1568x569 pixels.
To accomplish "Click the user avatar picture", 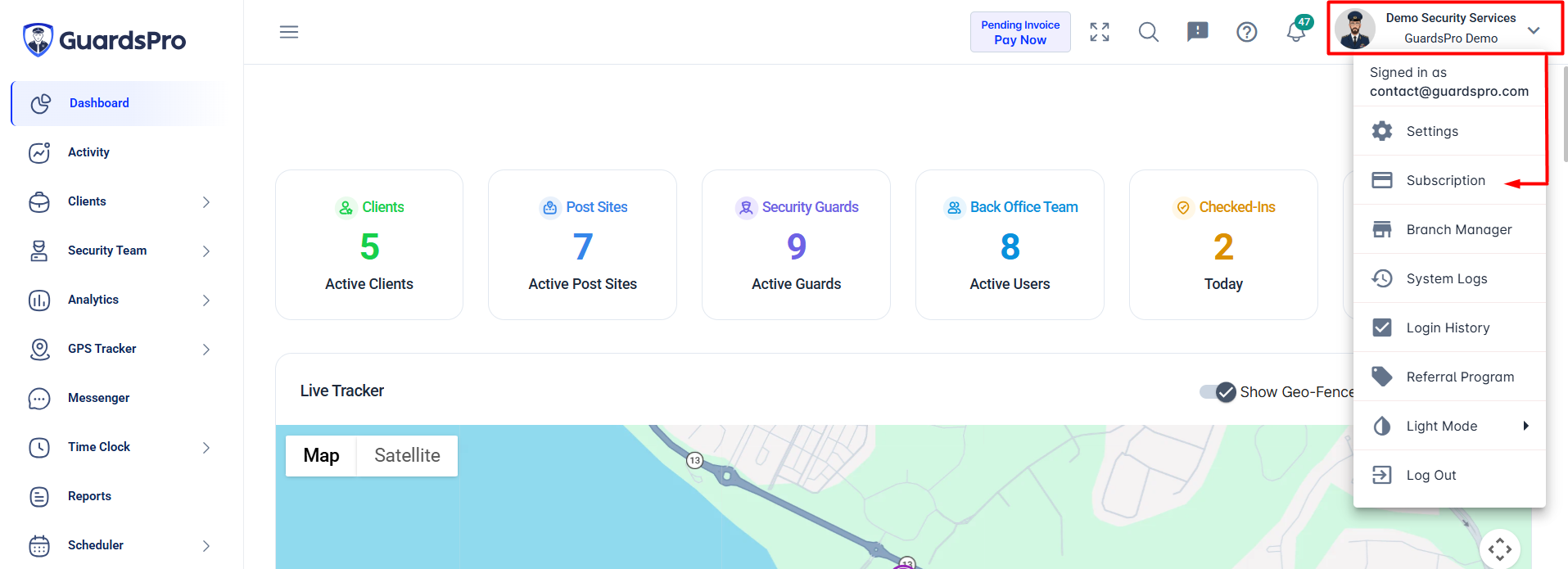I will click(x=1355, y=29).
